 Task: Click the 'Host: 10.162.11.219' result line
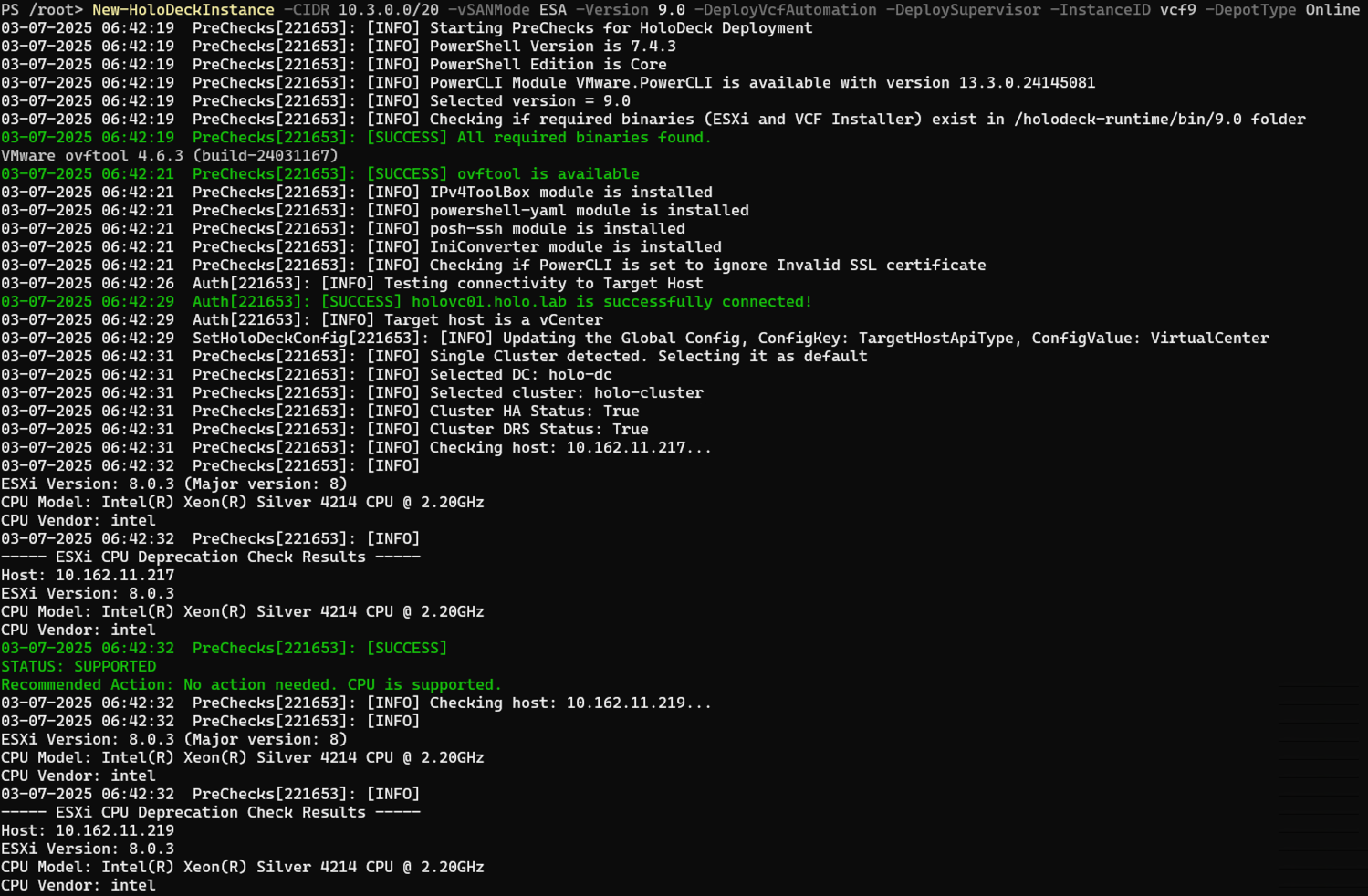tap(88, 831)
